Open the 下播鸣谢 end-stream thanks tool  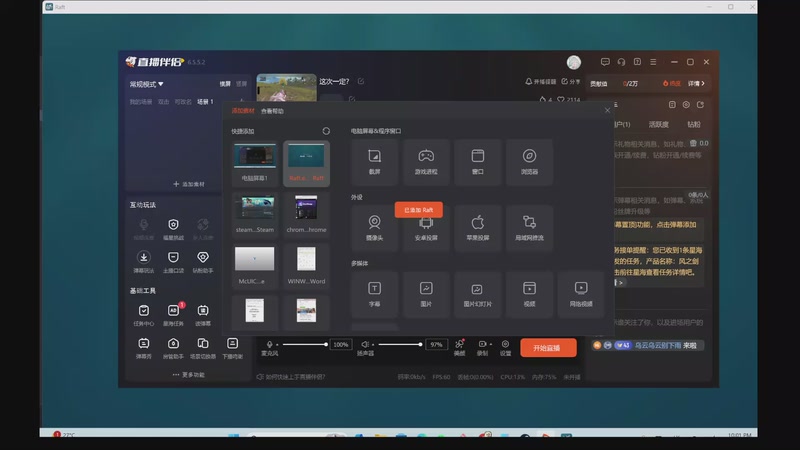click(232, 348)
